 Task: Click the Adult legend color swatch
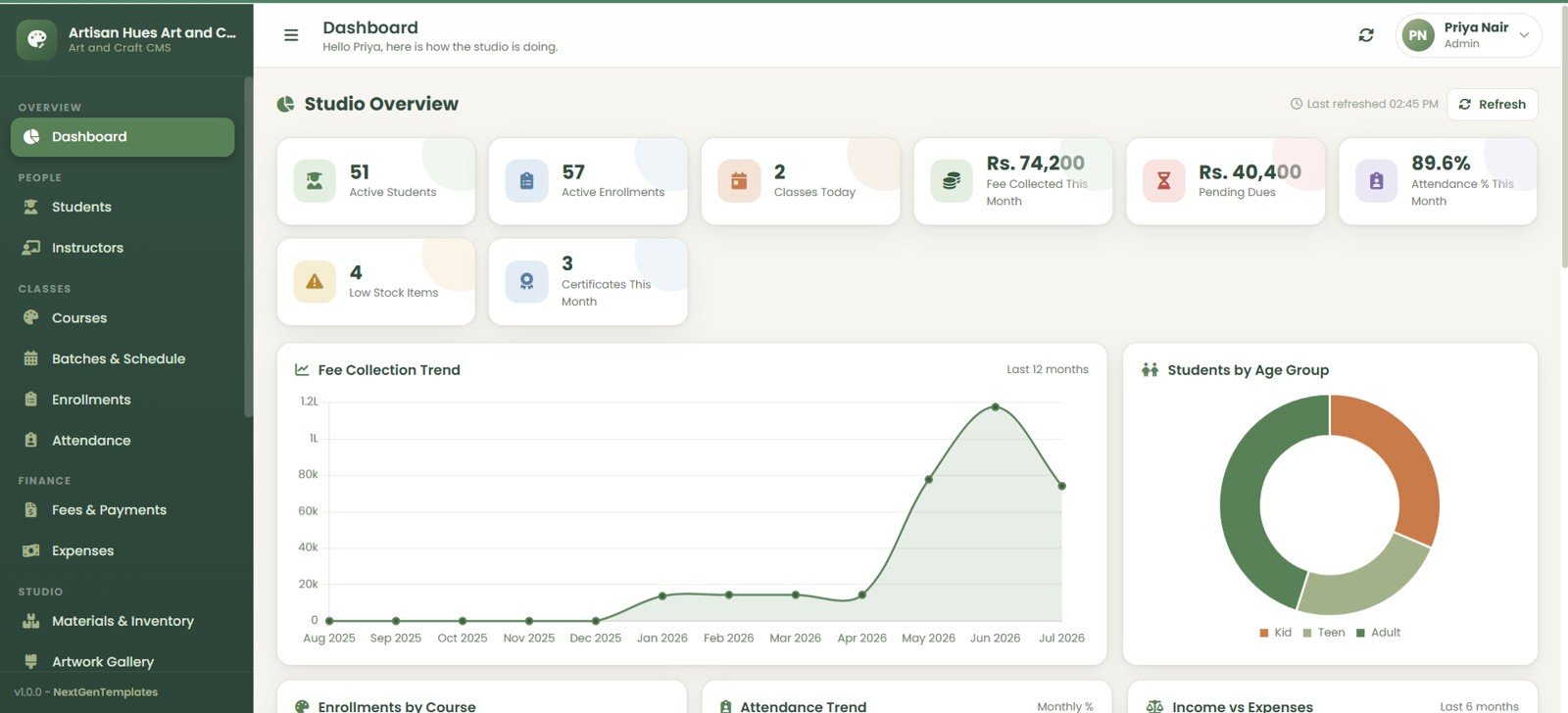(1360, 633)
